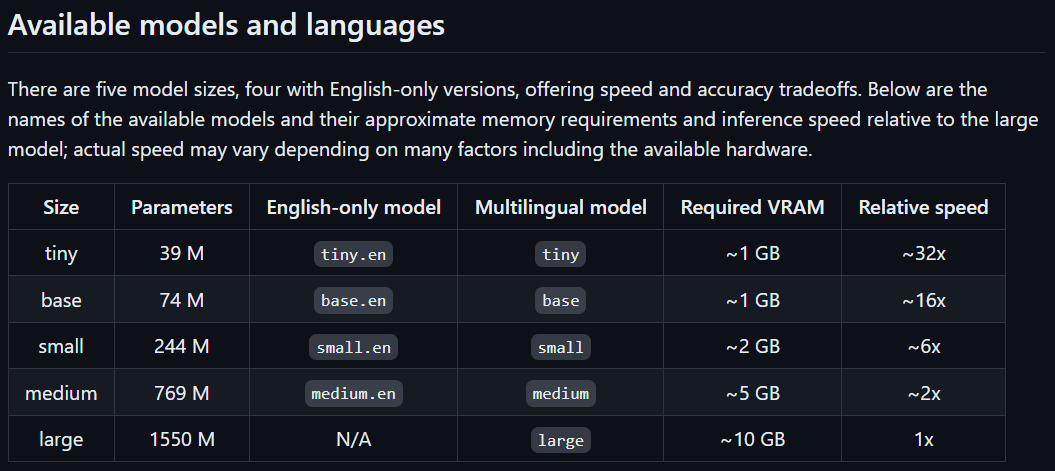Click the Parameters column header

[182, 207]
